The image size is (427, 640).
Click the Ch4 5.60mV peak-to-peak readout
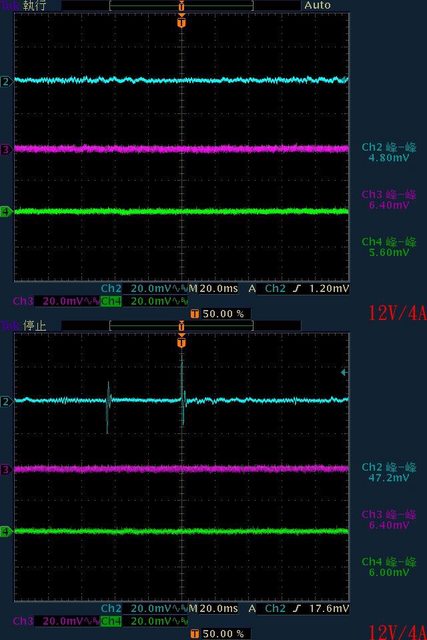click(389, 247)
